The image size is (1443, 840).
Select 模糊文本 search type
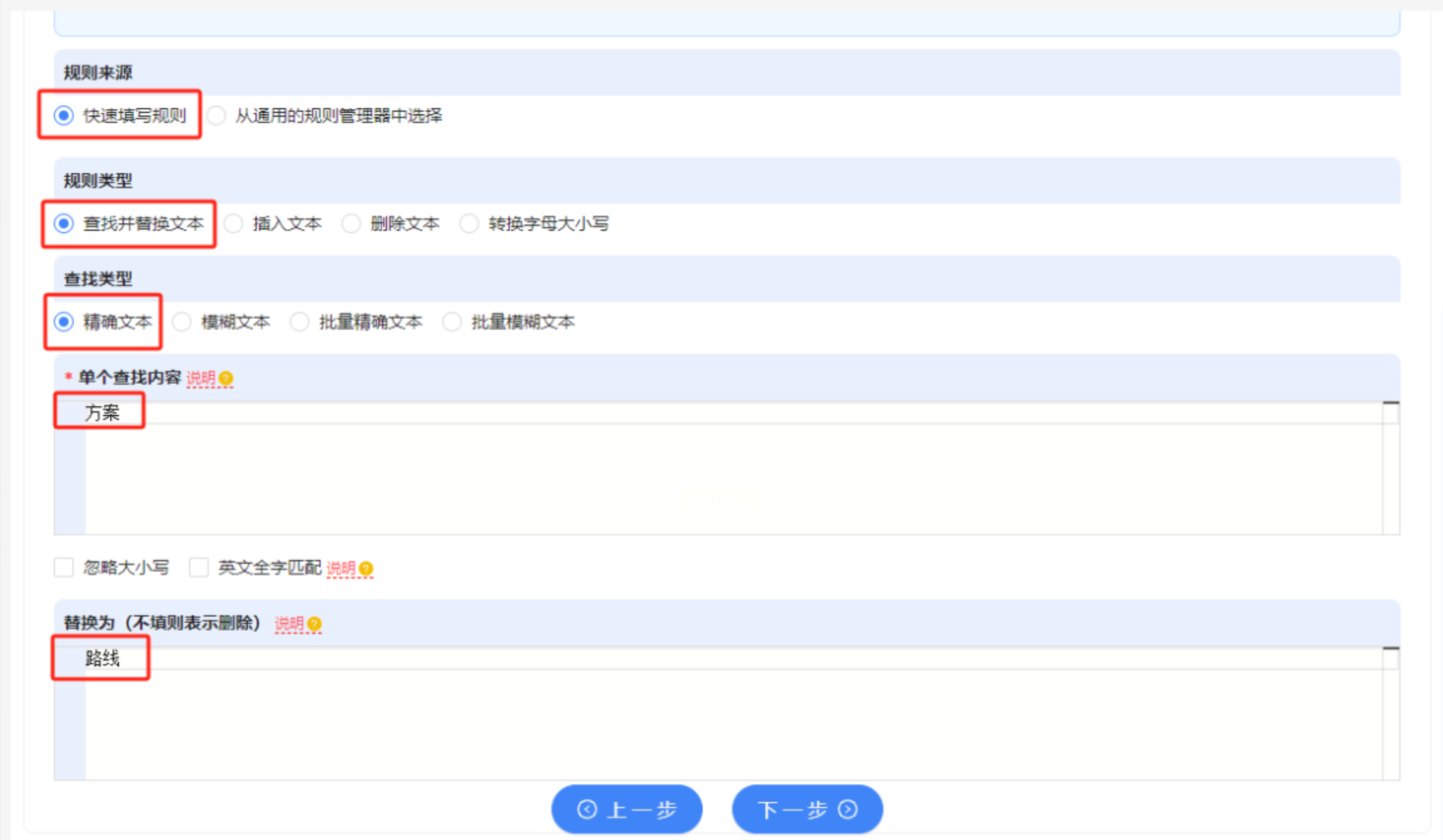click(x=182, y=322)
